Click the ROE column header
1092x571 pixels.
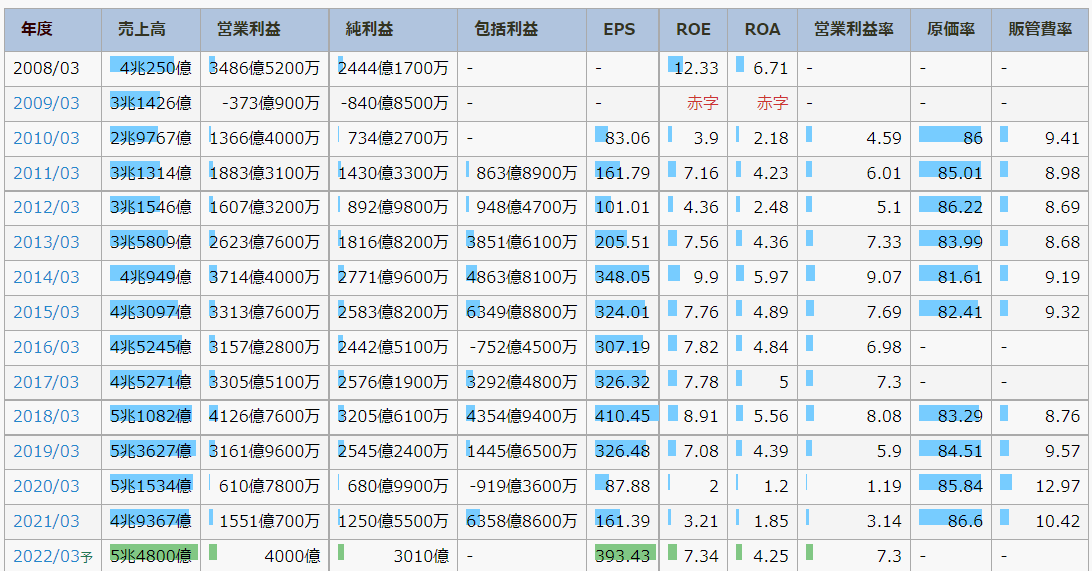694,29
